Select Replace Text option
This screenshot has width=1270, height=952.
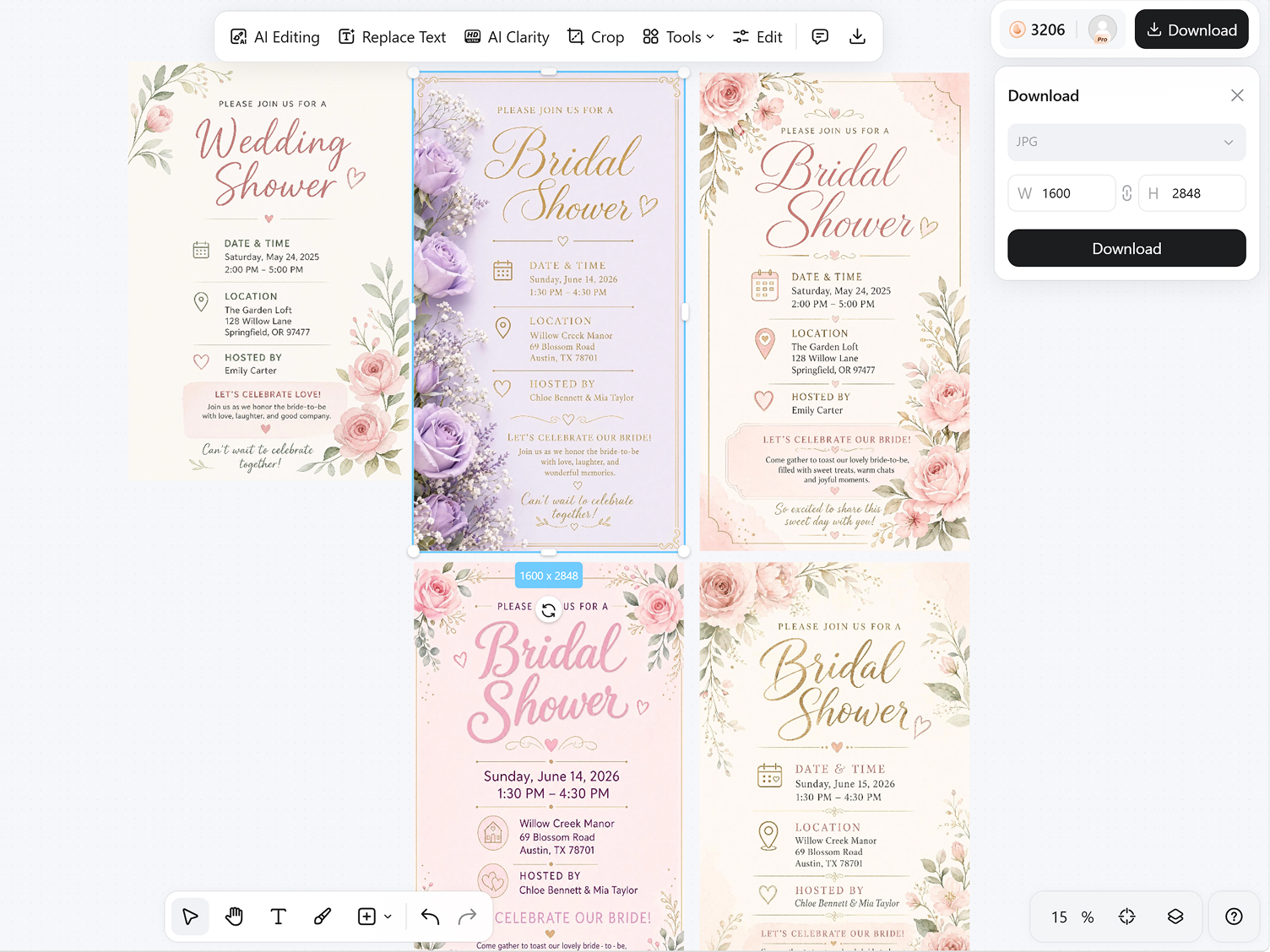(x=392, y=37)
